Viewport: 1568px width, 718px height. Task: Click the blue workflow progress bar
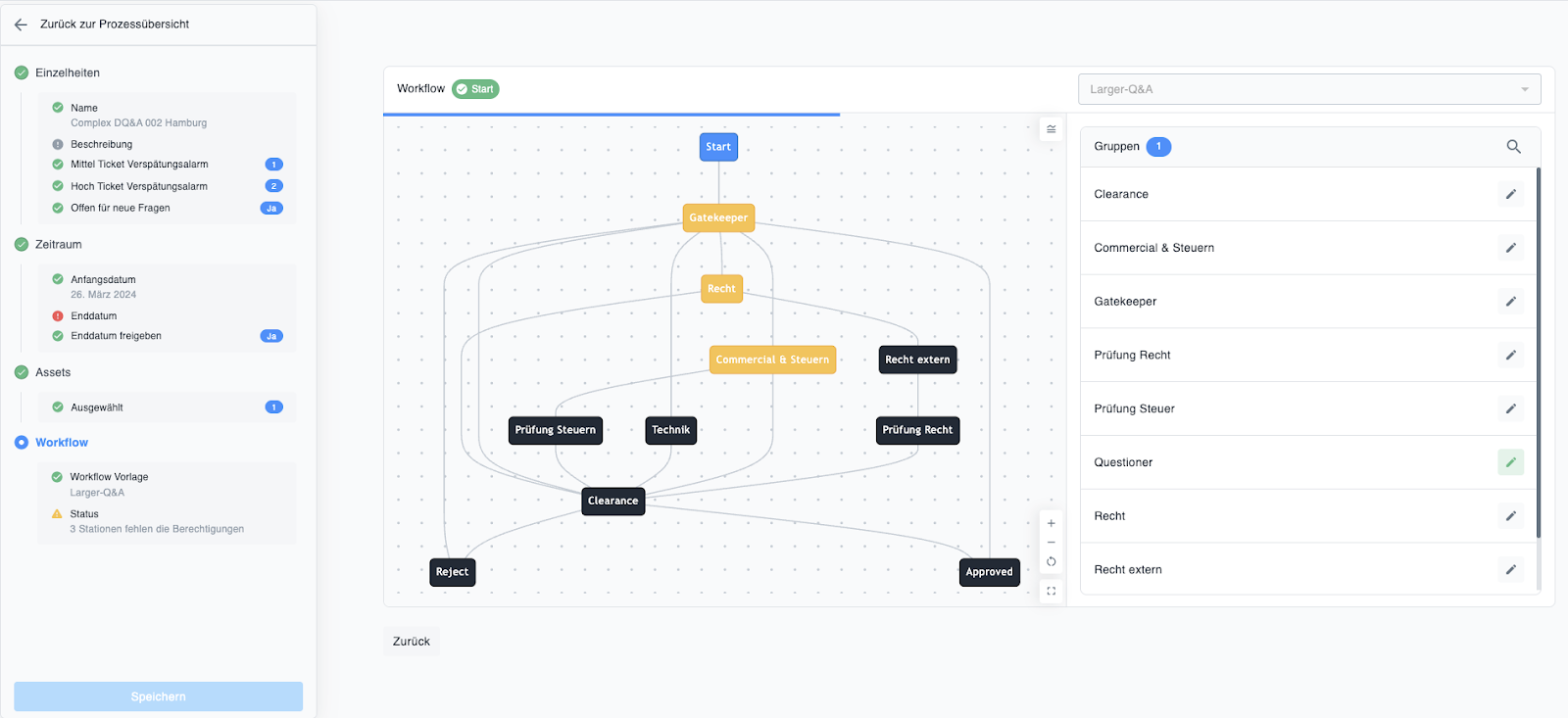tap(612, 115)
